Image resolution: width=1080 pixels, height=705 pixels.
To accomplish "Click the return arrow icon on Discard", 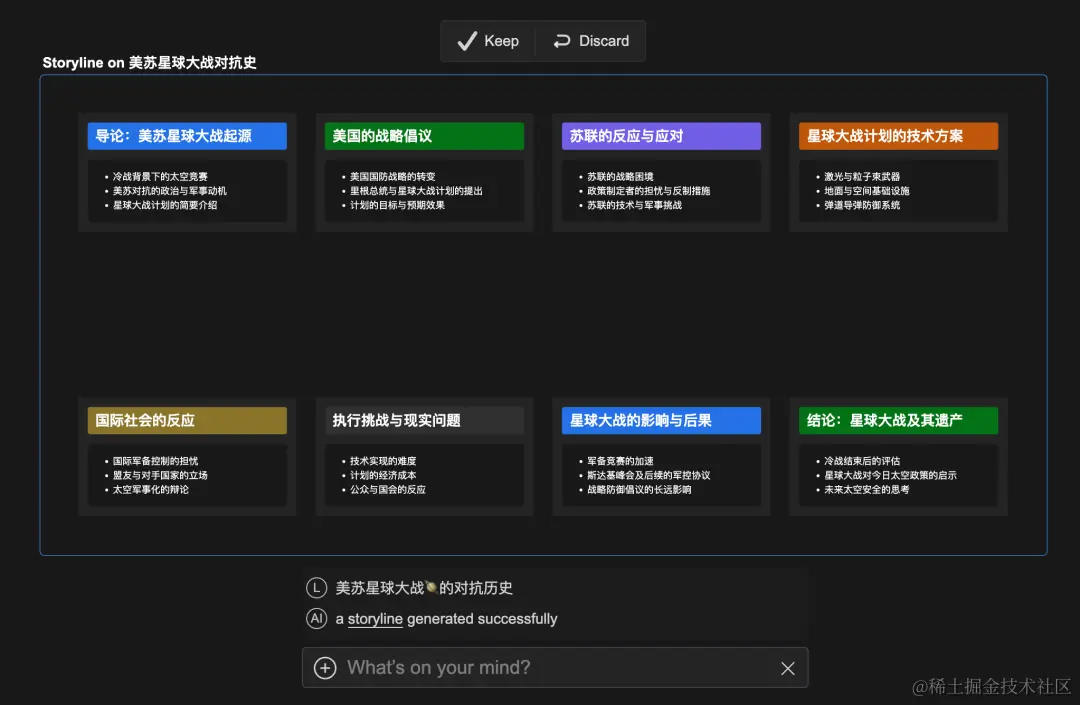I will (x=562, y=41).
